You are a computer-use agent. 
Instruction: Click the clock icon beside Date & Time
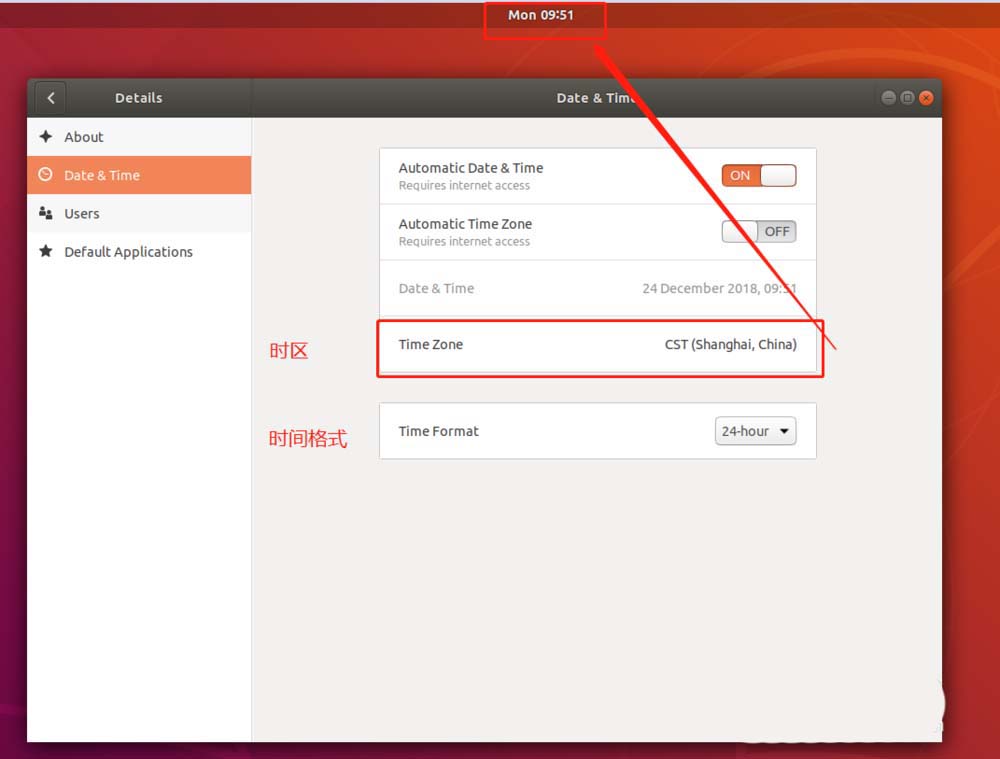pyautogui.click(x=47, y=175)
